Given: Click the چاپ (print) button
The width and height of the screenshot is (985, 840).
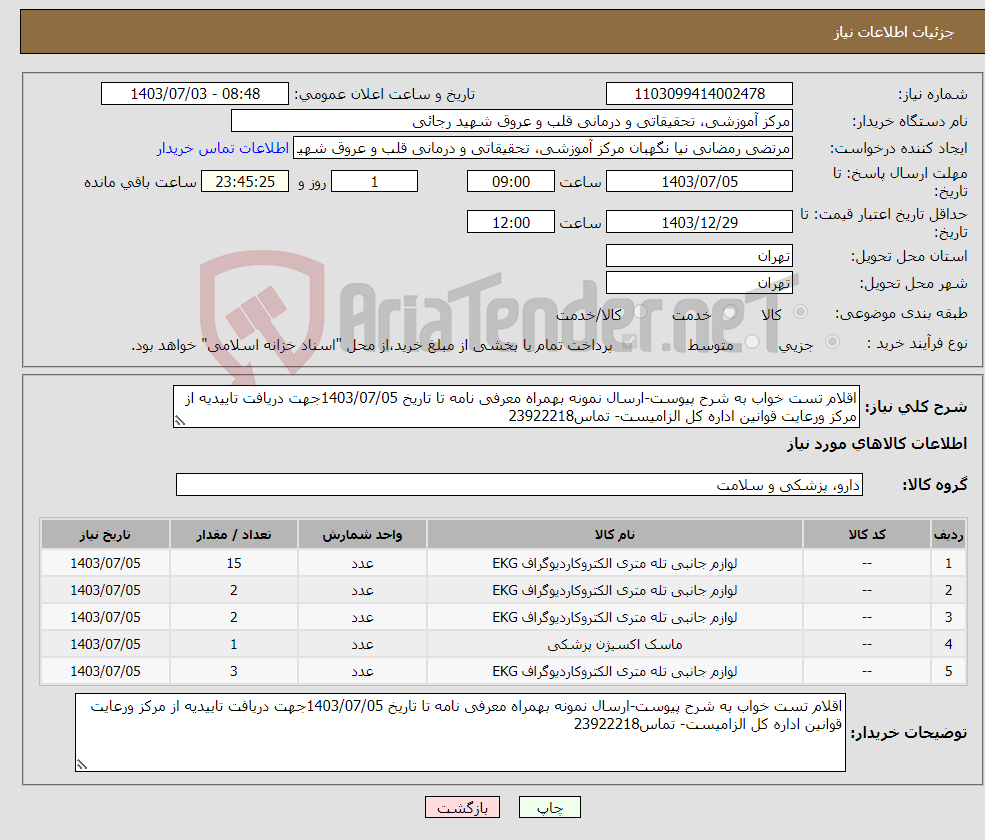Looking at the screenshot, I should tap(549, 807).
